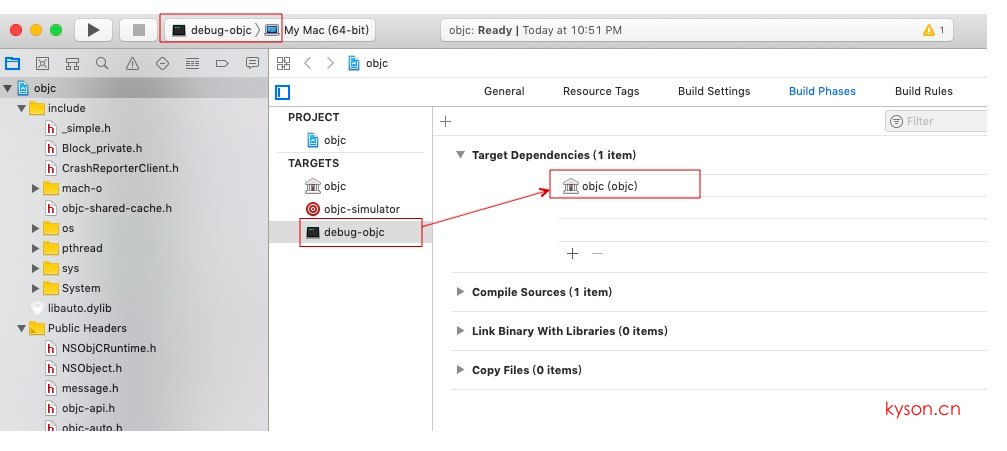Open the related items grid menu
Image resolution: width=1007 pixels, height=451 pixels.
click(283, 63)
